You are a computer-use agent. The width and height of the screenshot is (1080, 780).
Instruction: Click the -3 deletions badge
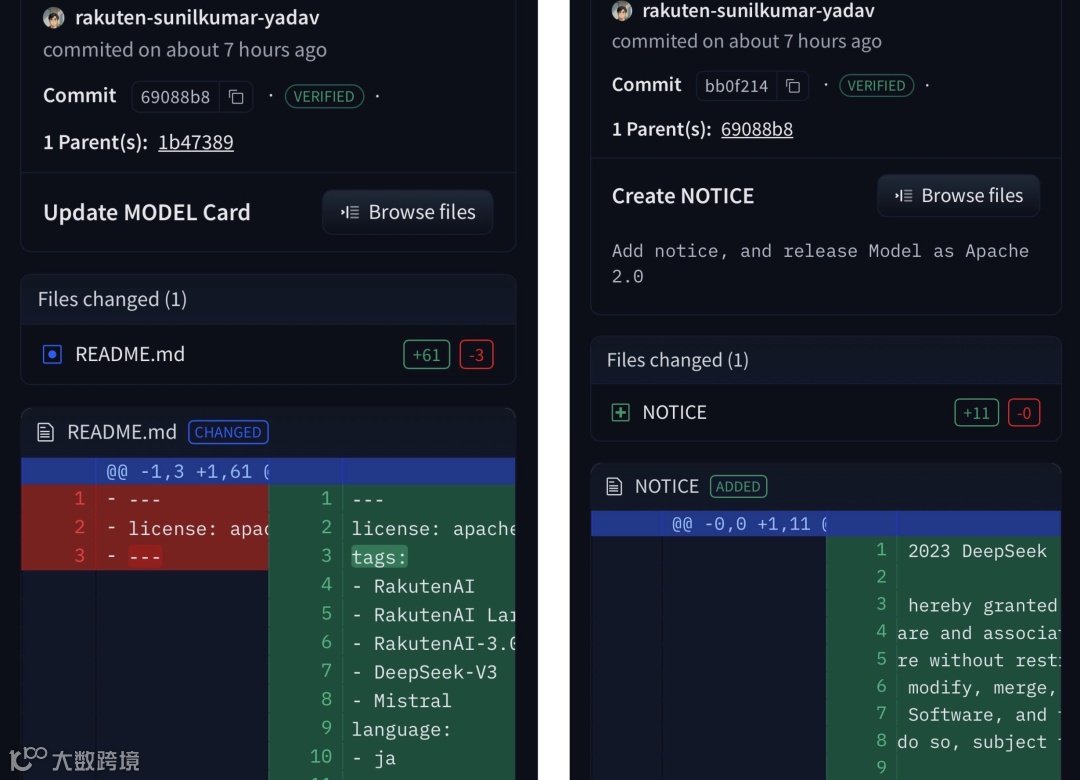coord(477,355)
